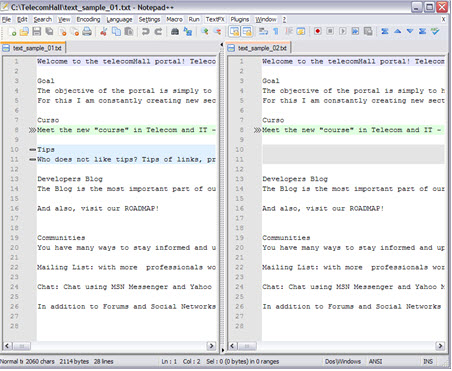Open the Replace tool icon
The height and width of the screenshot is (371, 452).
(x=188, y=32)
